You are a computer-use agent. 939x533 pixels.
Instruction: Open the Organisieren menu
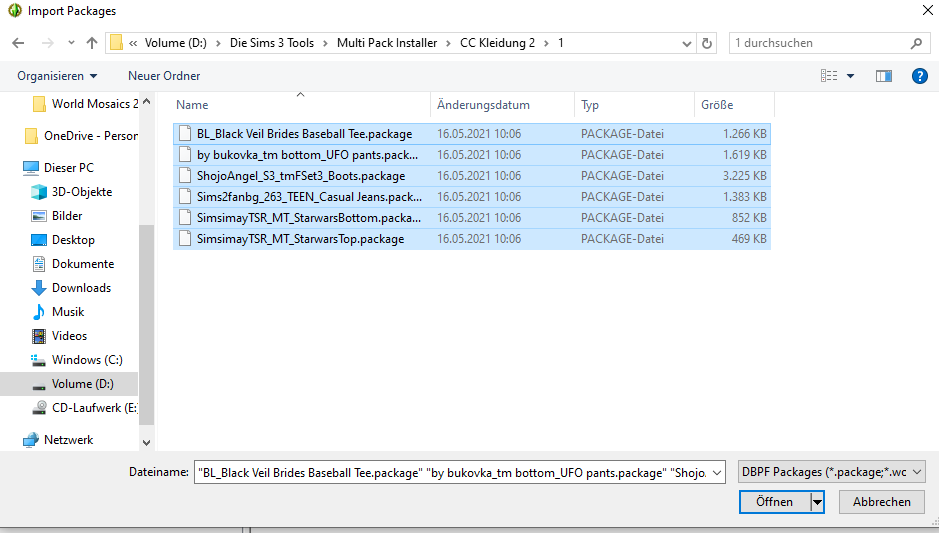click(57, 76)
